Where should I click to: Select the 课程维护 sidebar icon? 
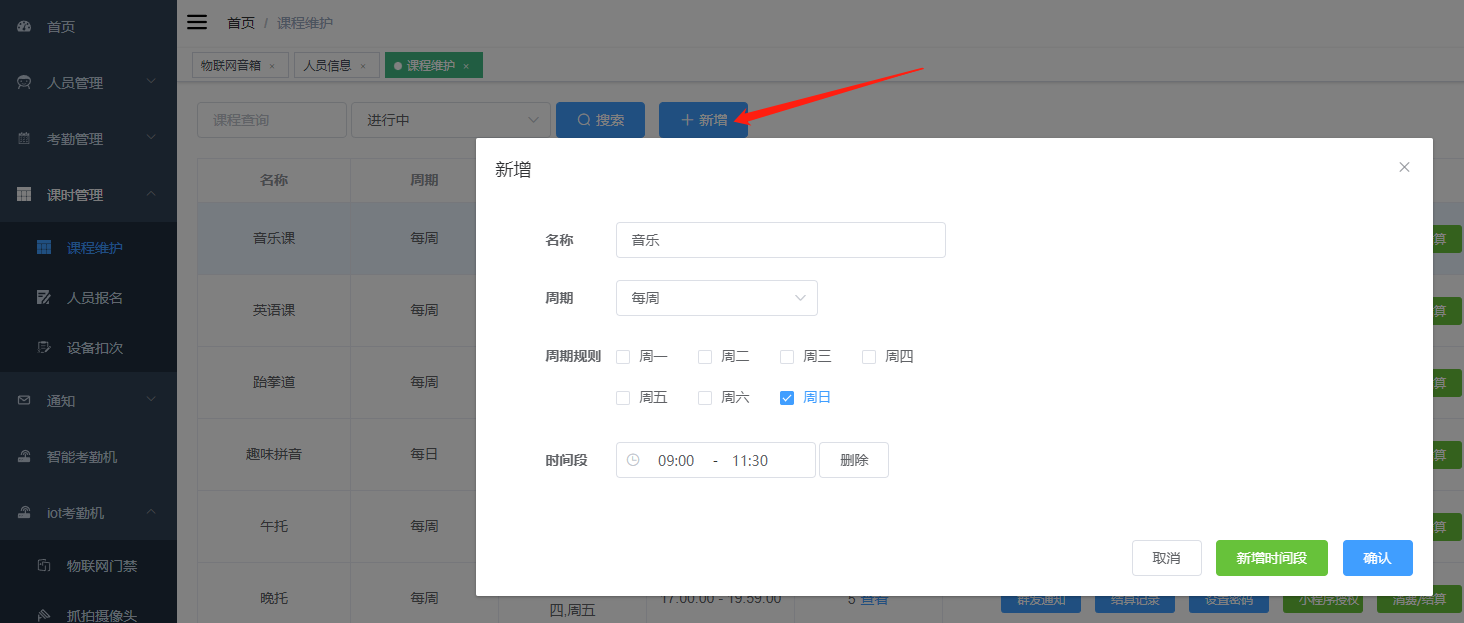click(44, 246)
